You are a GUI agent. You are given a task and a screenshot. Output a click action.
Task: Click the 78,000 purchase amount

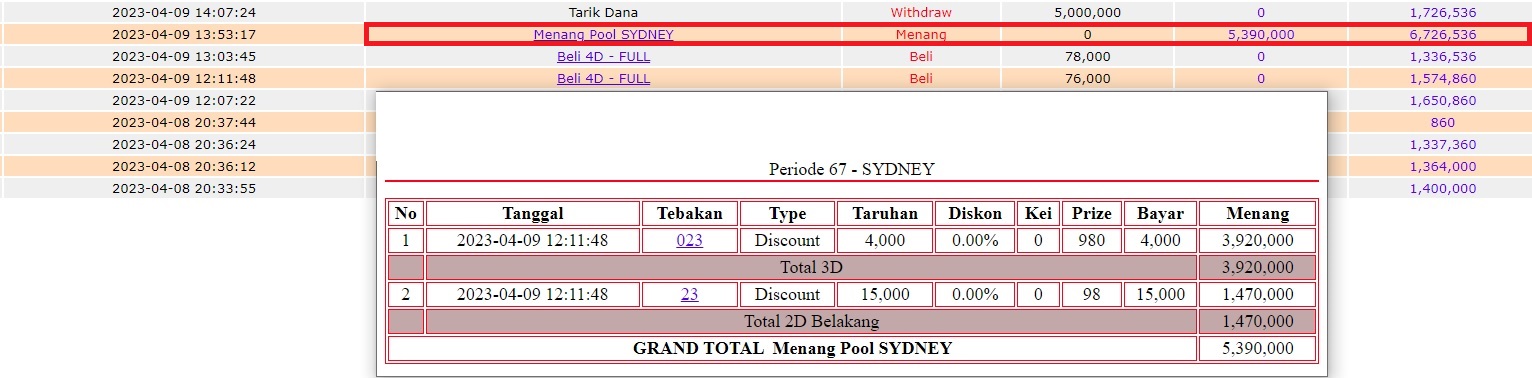[x=1088, y=56]
